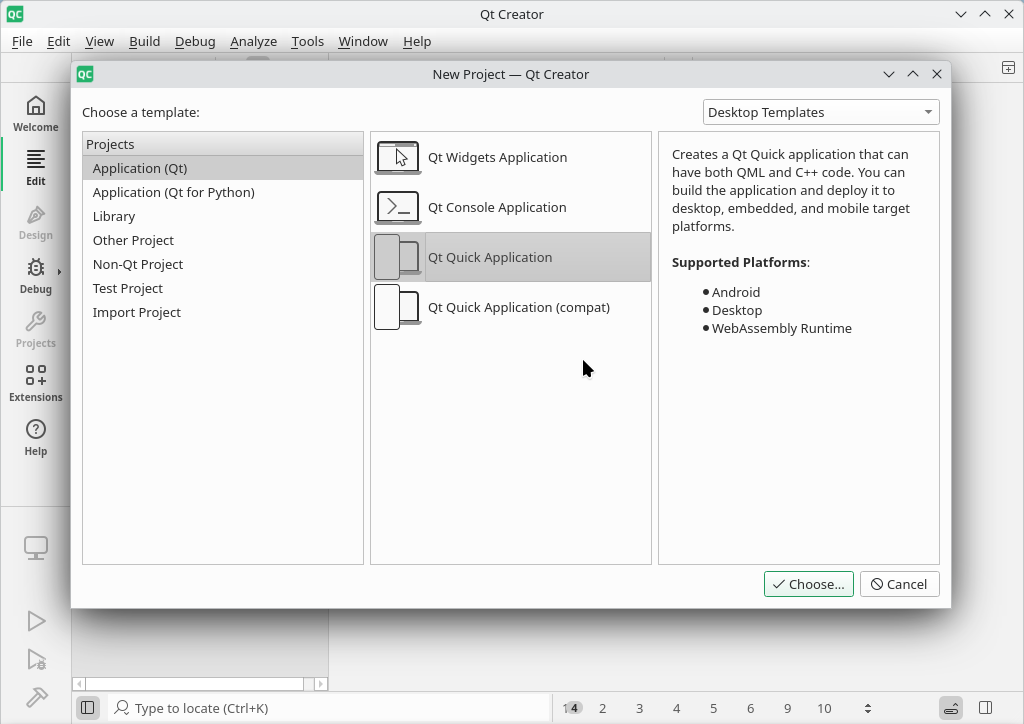Click the Projects list header
The image size is (1024, 724).
pos(223,144)
